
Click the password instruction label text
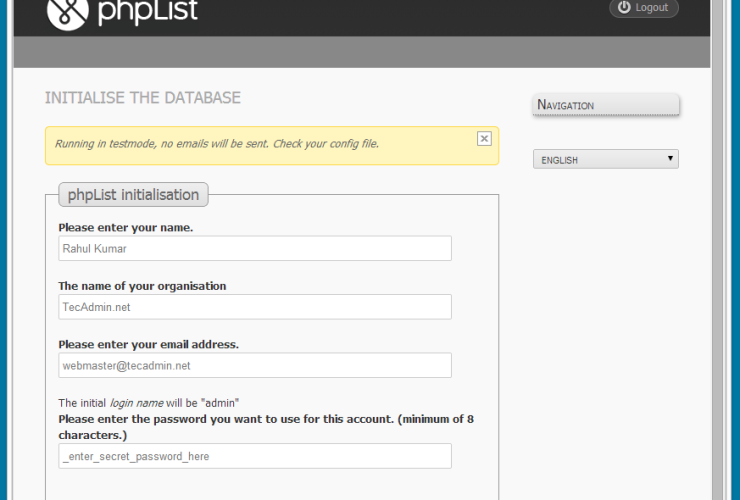point(265,427)
